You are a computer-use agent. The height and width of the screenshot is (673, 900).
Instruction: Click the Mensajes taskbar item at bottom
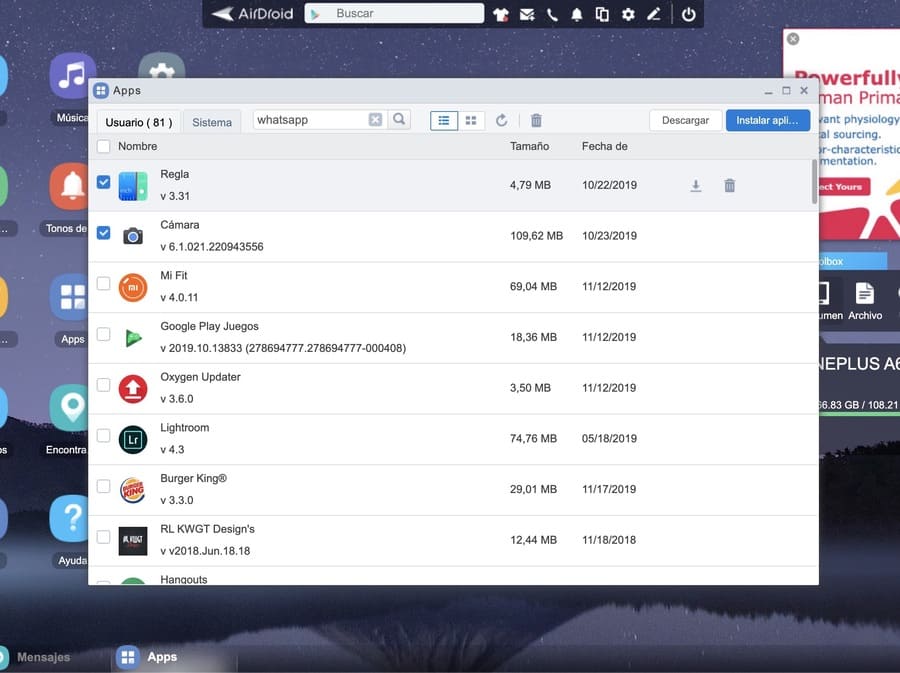click(x=36, y=657)
